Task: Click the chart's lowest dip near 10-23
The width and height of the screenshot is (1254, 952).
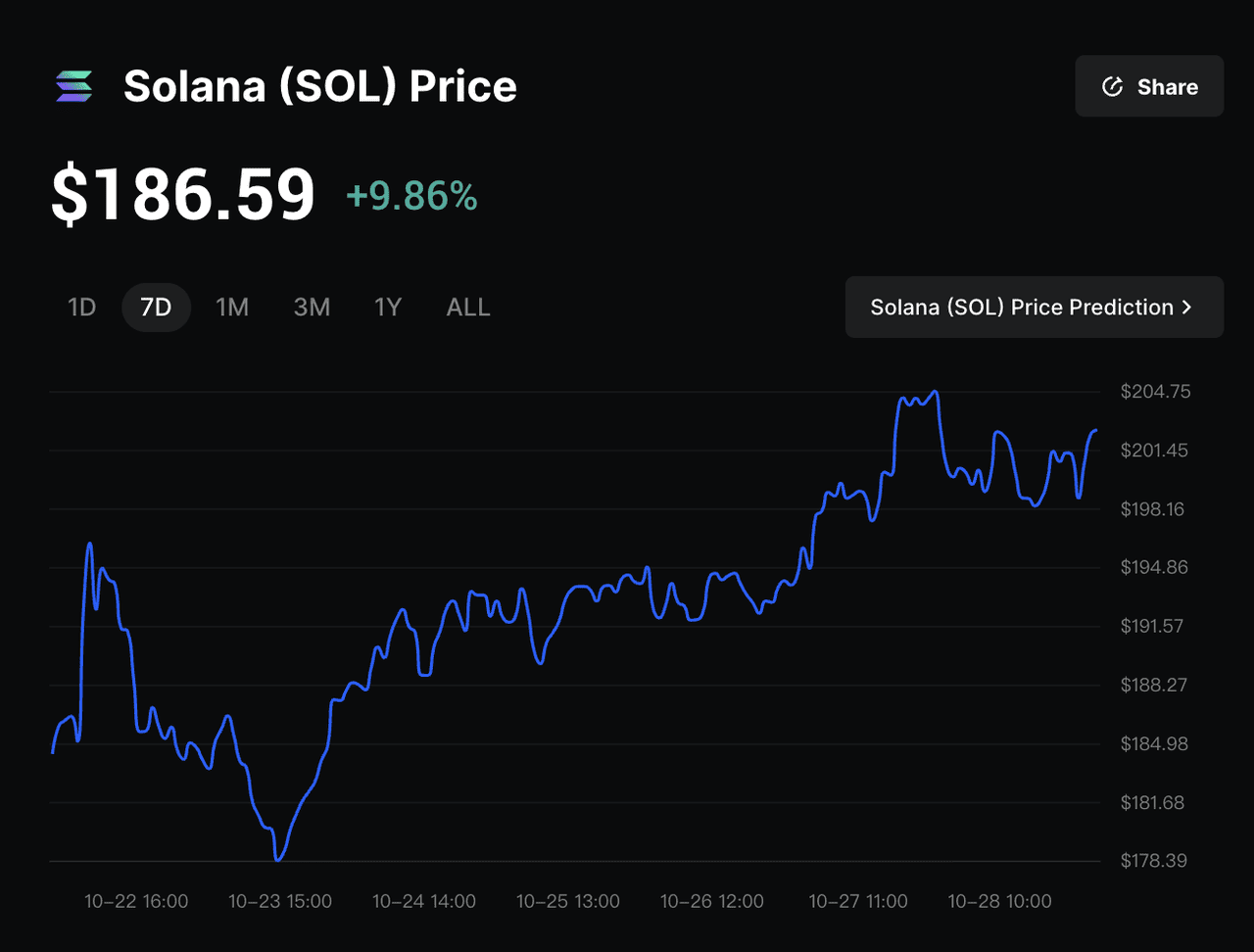Action: pyautogui.click(x=279, y=859)
